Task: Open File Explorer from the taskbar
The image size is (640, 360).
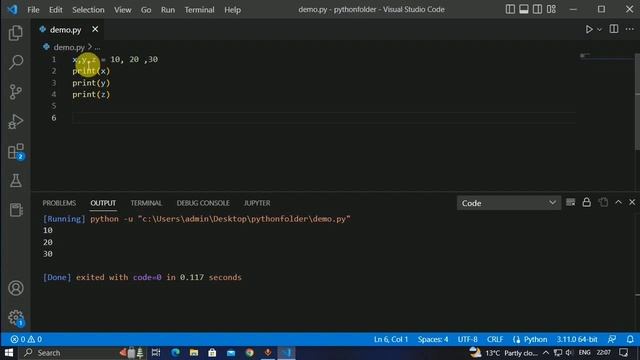Action: [194, 353]
